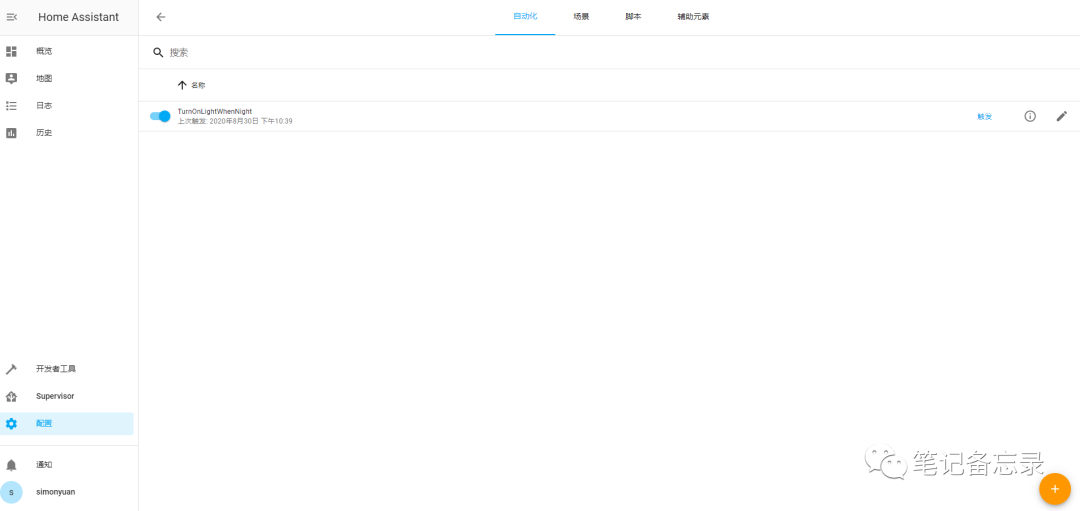Viewport: 1080px width, 511px height.
Task: Click the TurnOnLightWhenNight automation name
Action: pyautogui.click(x=215, y=112)
